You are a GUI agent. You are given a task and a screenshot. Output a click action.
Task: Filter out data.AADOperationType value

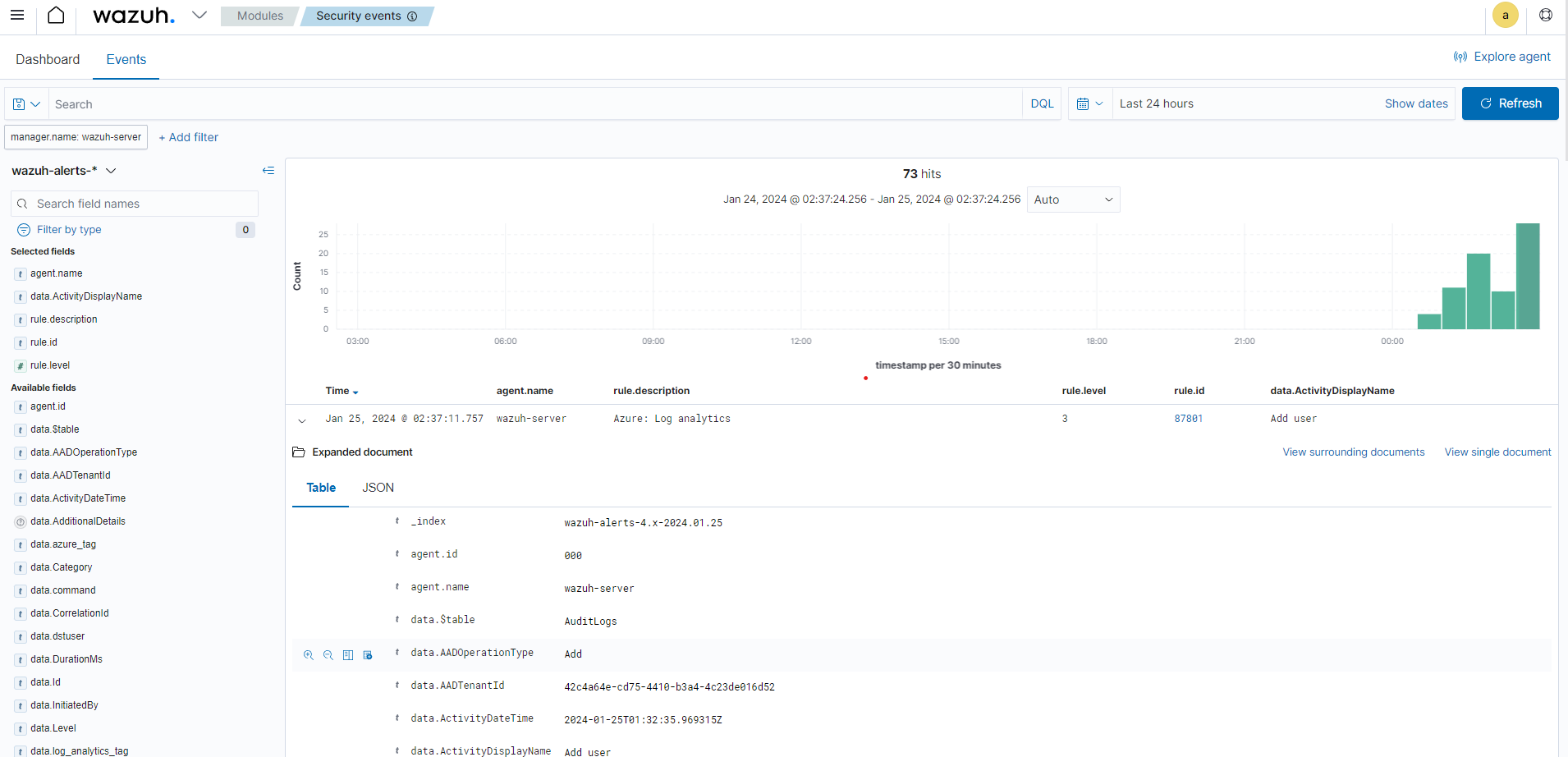click(328, 655)
